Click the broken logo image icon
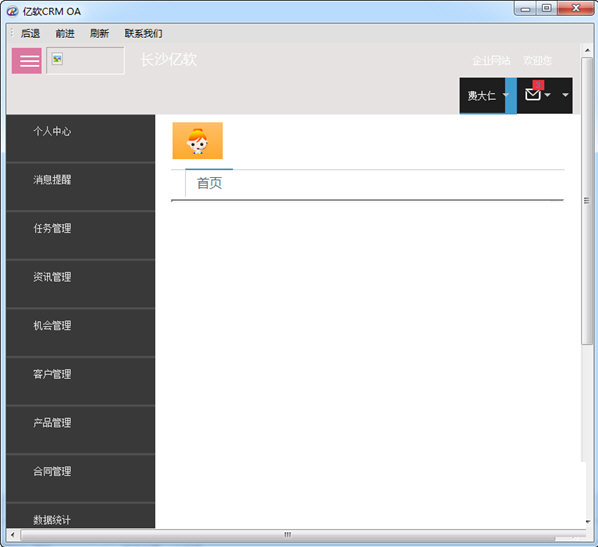Screen dimensions: 598x547 [x=57, y=59]
